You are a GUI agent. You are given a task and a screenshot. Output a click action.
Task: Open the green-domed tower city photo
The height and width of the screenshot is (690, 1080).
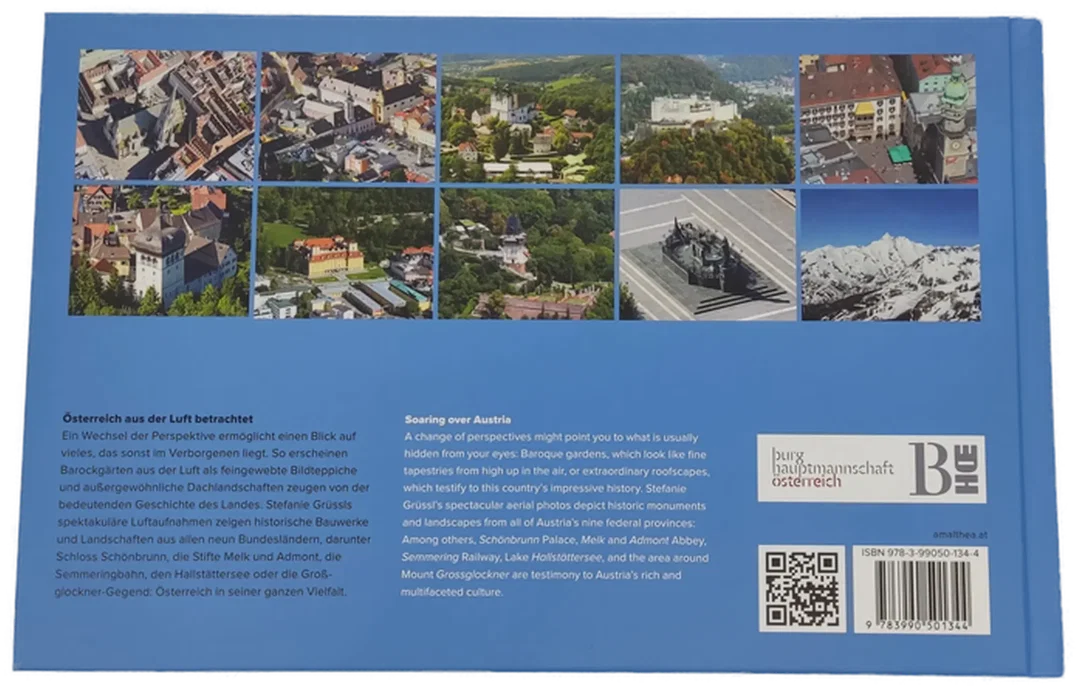(889, 119)
